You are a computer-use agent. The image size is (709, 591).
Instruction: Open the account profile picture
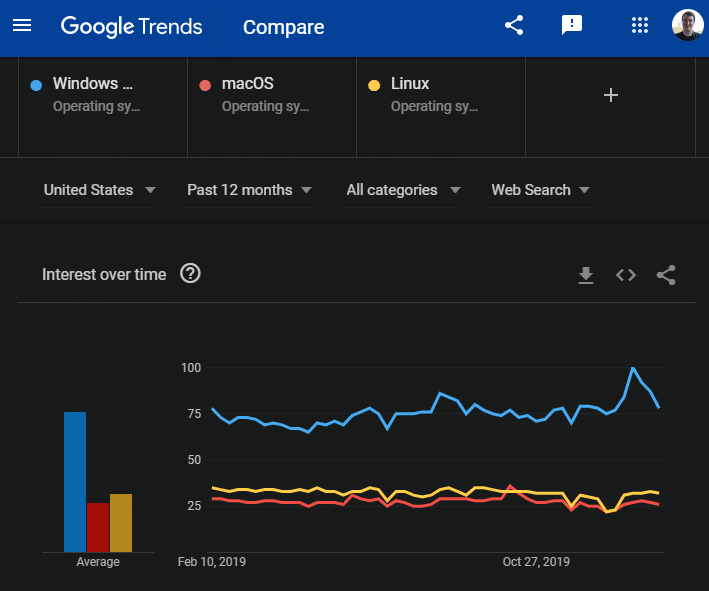[687, 25]
